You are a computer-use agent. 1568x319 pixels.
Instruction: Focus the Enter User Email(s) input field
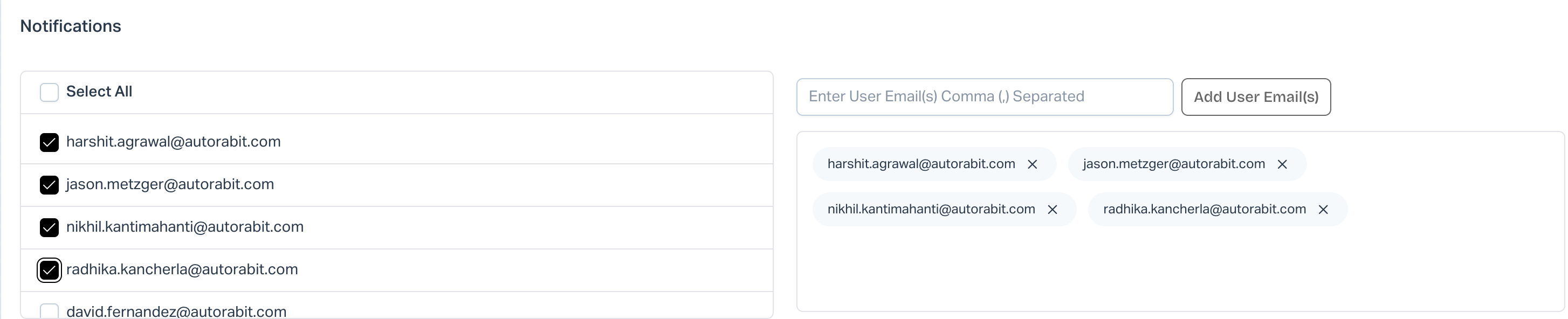(984, 97)
